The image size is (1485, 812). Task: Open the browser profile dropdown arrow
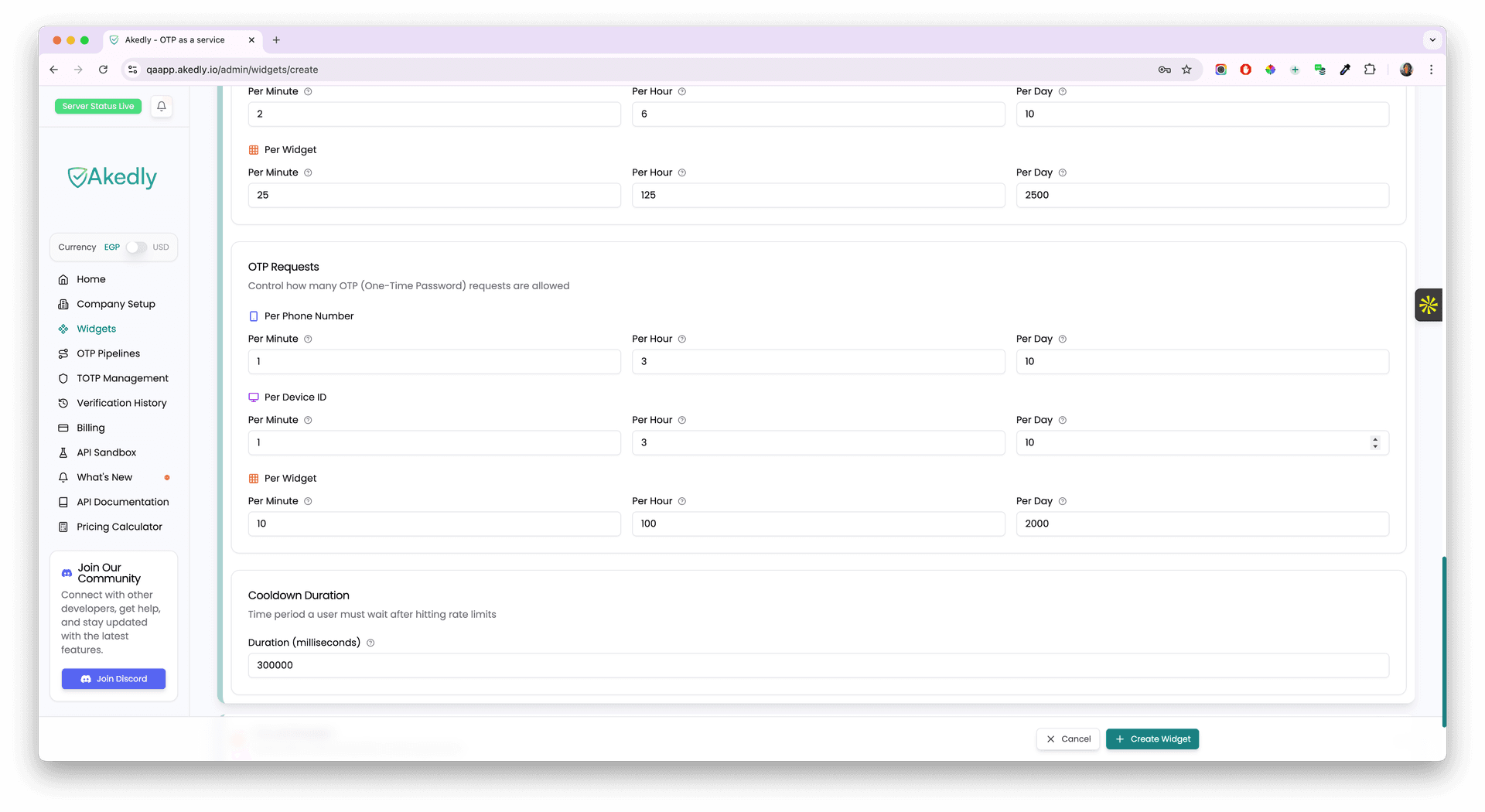pyautogui.click(x=1432, y=39)
